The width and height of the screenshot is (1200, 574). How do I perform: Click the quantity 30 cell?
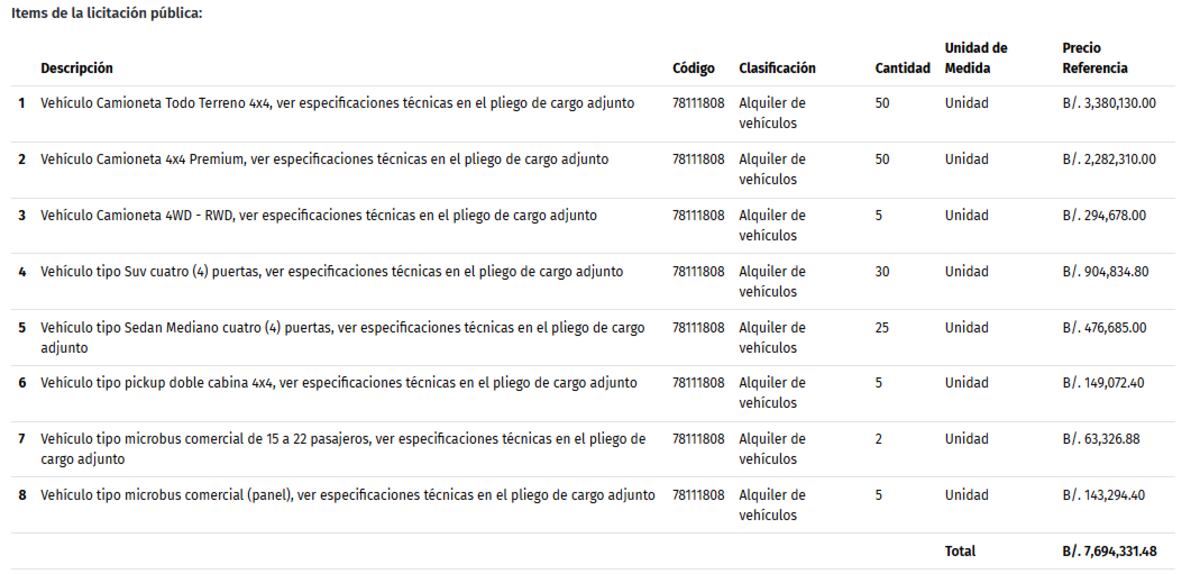882,271
